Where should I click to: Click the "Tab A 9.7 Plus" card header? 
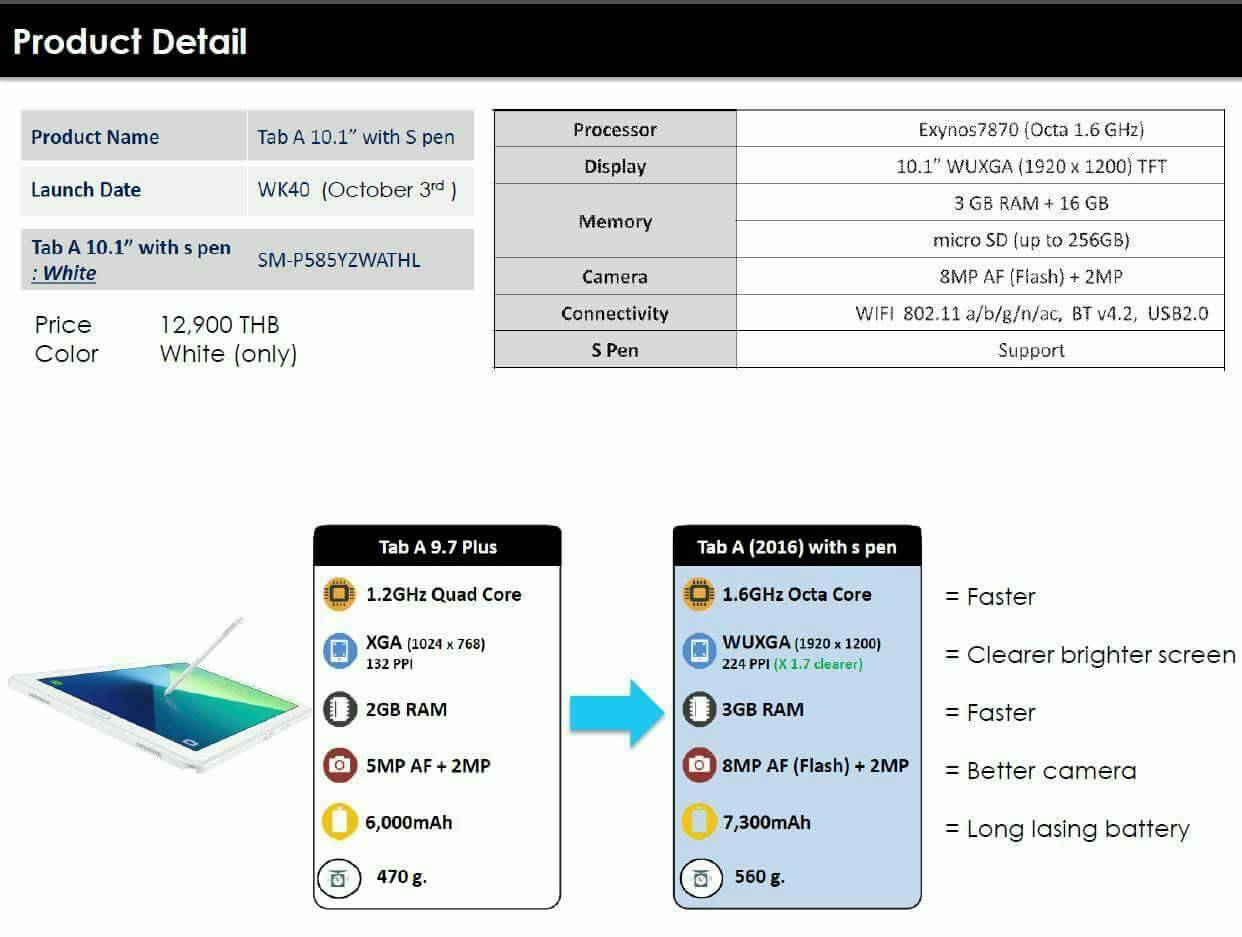point(437,547)
